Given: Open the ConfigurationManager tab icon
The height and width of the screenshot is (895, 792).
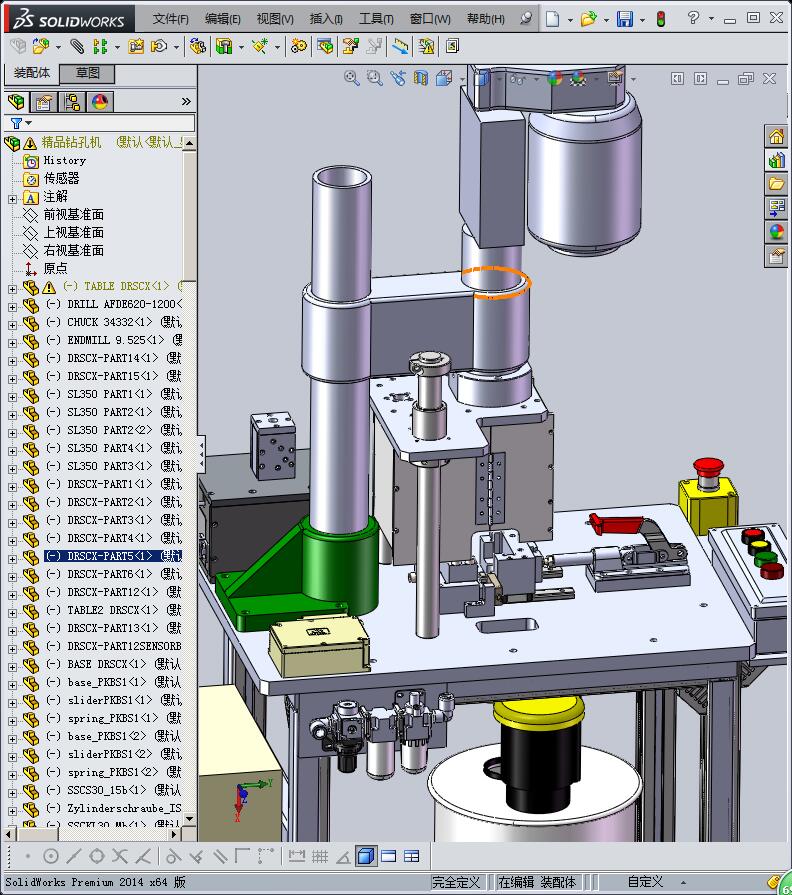Looking at the screenshot, I should click(72, 102).
